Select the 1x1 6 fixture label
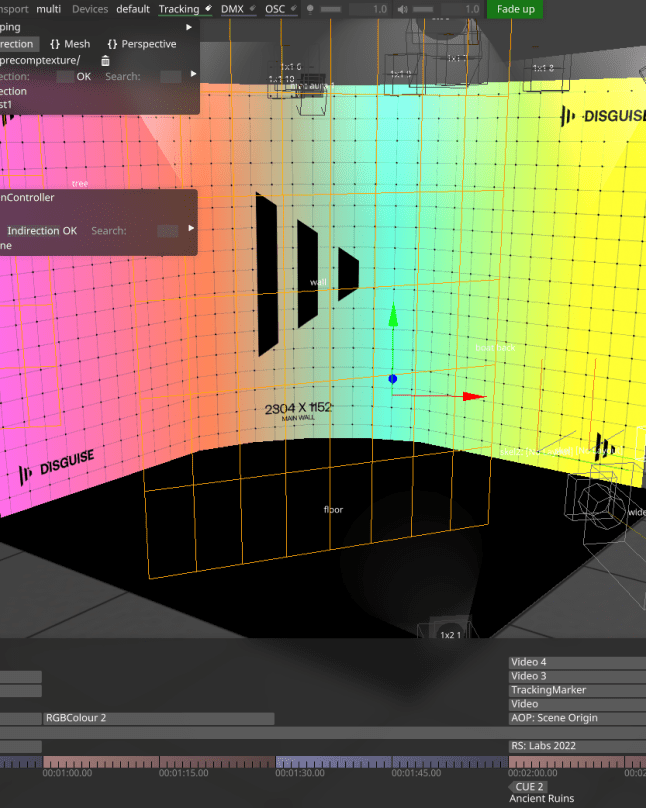The width and height of the screenshot is (646, 808). (291, 66)
